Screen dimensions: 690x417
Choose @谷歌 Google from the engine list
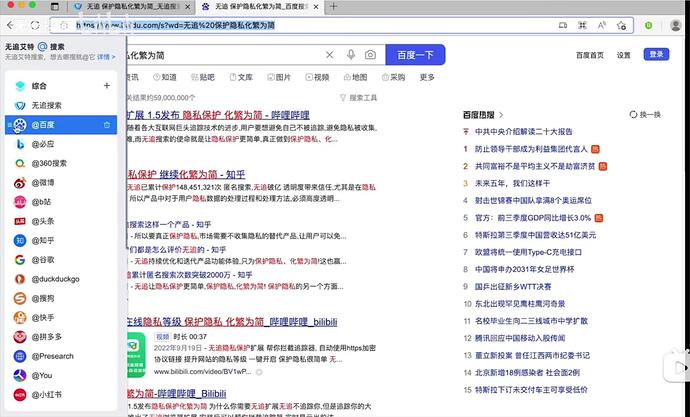[x=42, y=260]
